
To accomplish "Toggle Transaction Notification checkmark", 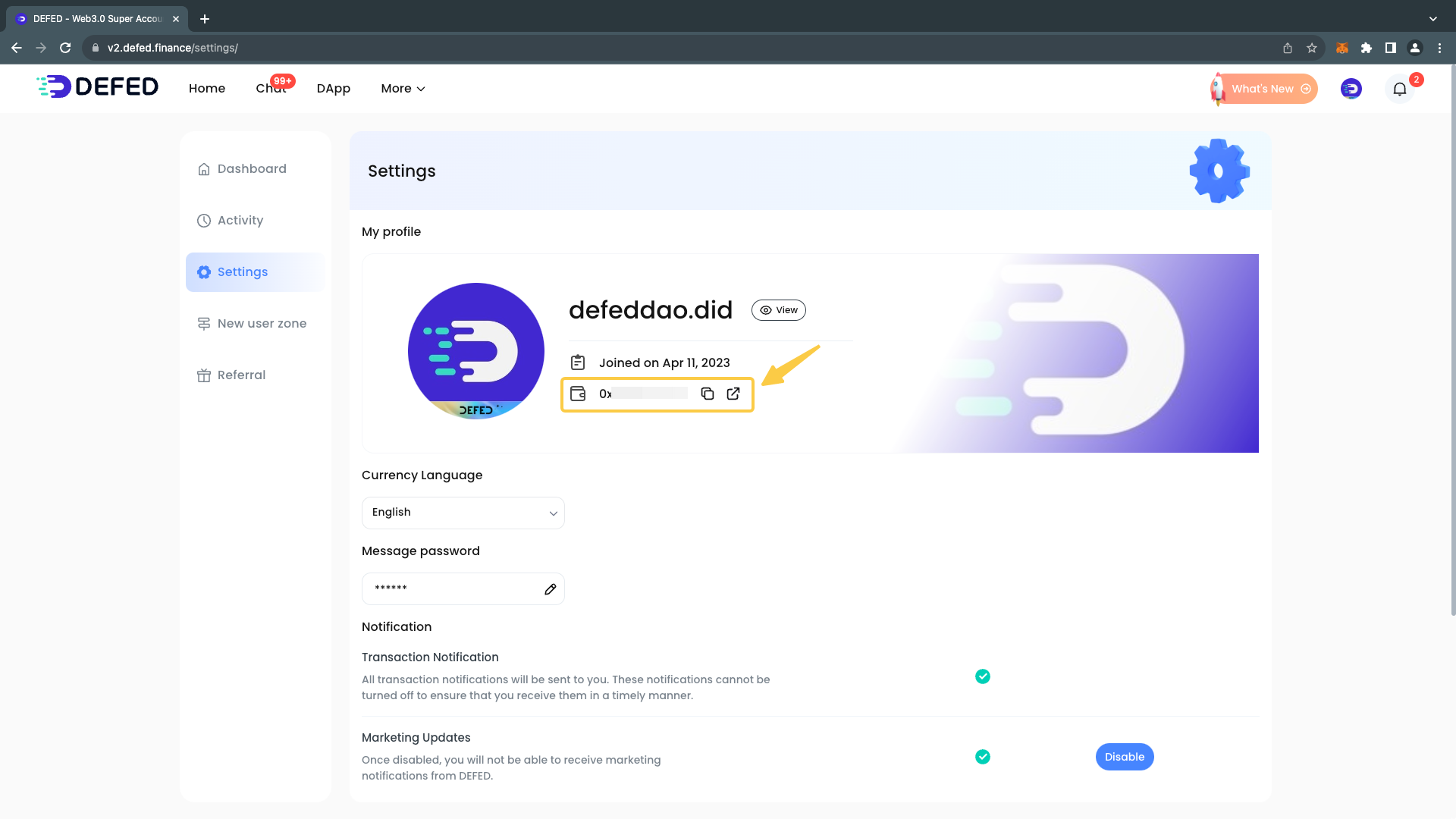I will tap(983, 676).
